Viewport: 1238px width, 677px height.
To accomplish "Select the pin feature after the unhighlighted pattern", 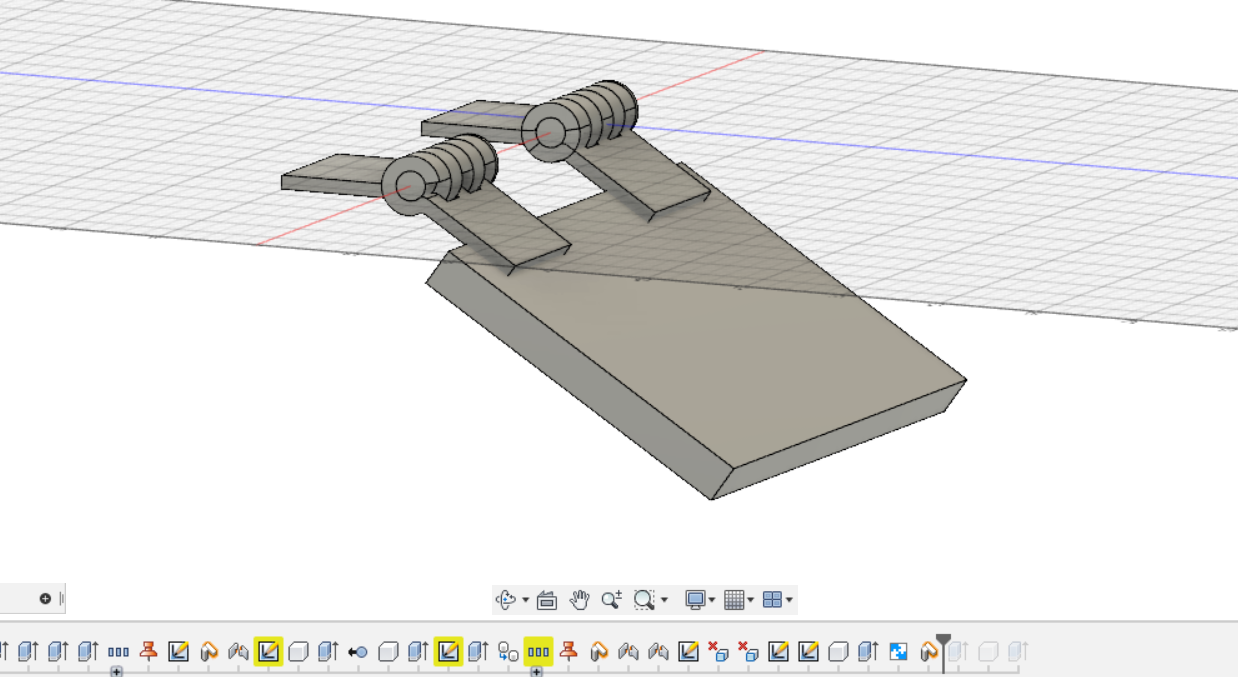I will click(x=148, y=652).
